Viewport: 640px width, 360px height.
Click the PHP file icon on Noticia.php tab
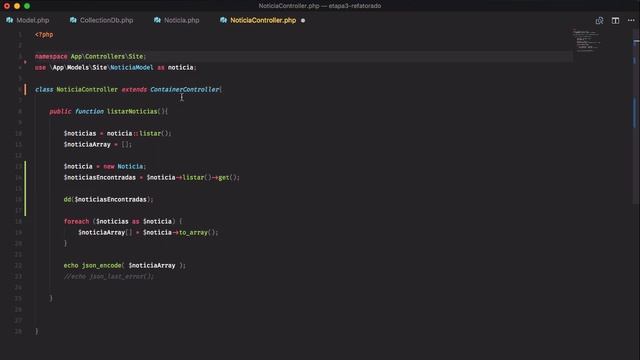157,20
